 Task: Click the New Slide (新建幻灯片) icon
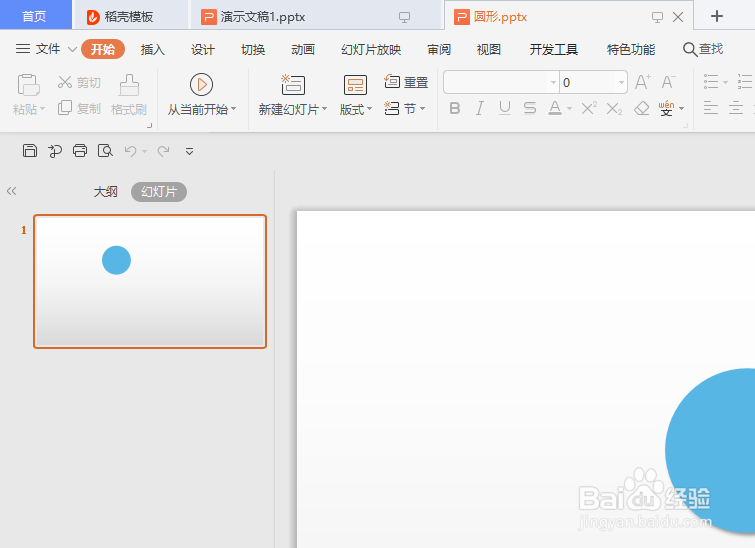[x=293, y=85]
